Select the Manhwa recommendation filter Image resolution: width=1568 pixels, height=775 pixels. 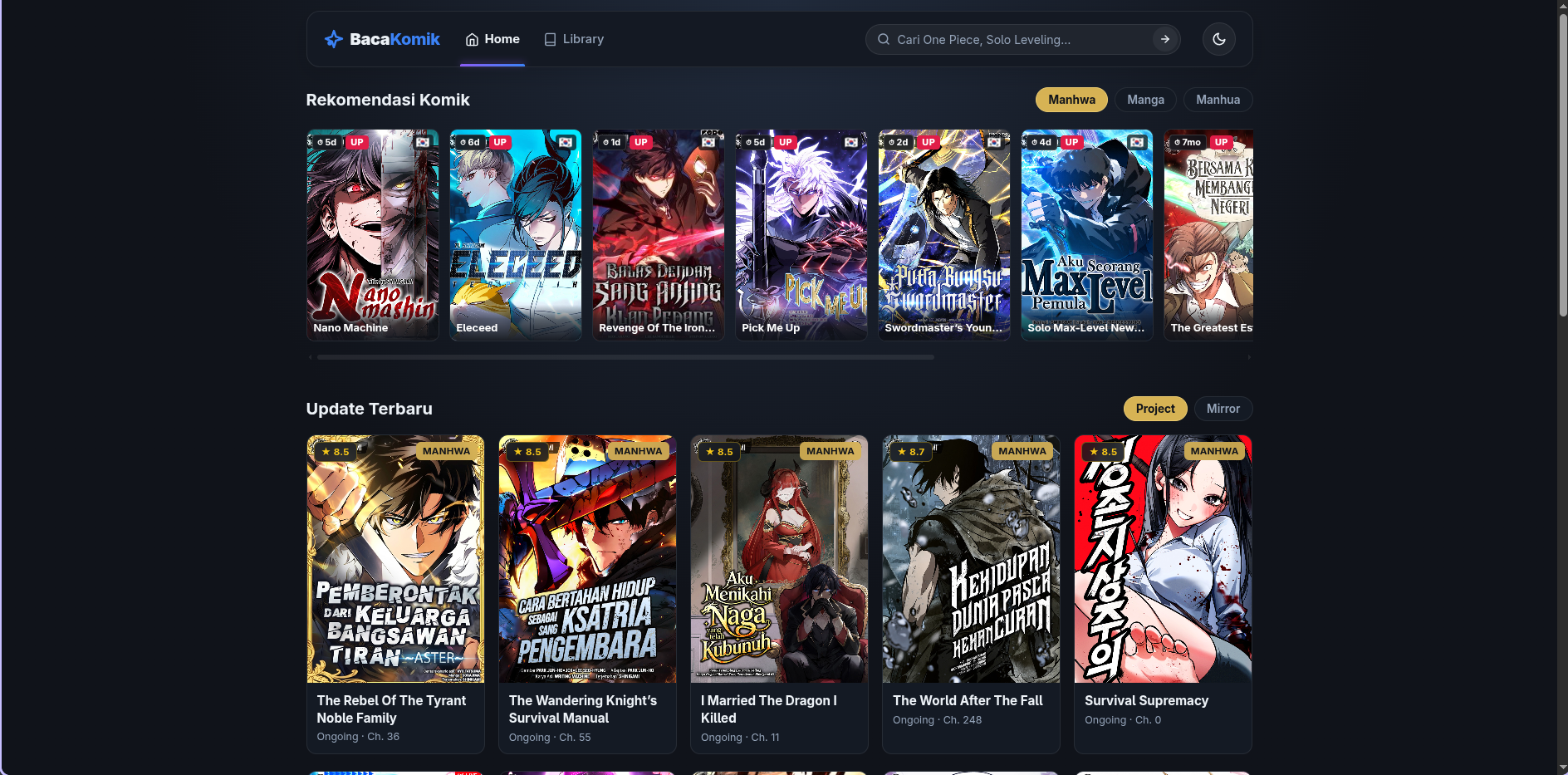pyautogui.click(x=1071, y=100)
